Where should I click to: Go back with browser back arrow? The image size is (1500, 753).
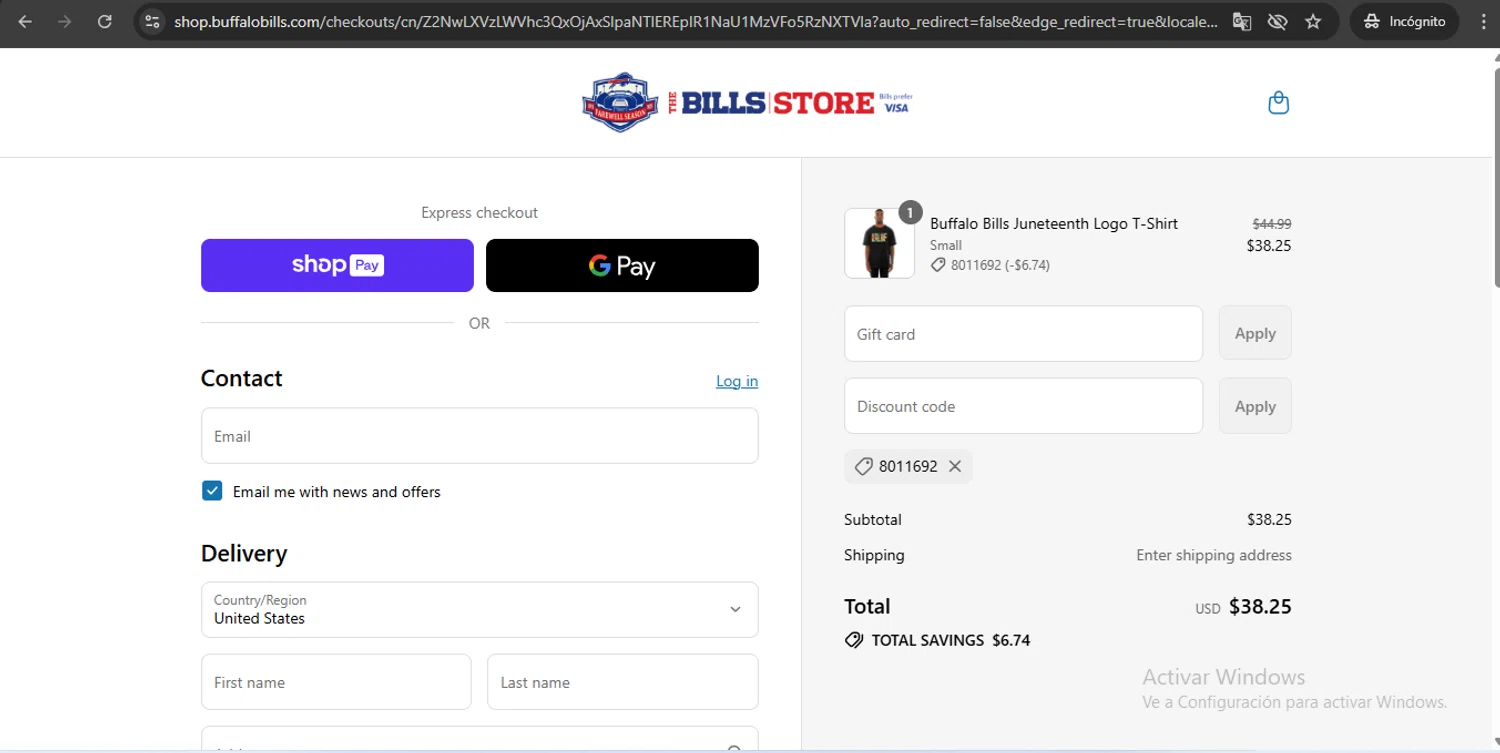click(25, 21)
